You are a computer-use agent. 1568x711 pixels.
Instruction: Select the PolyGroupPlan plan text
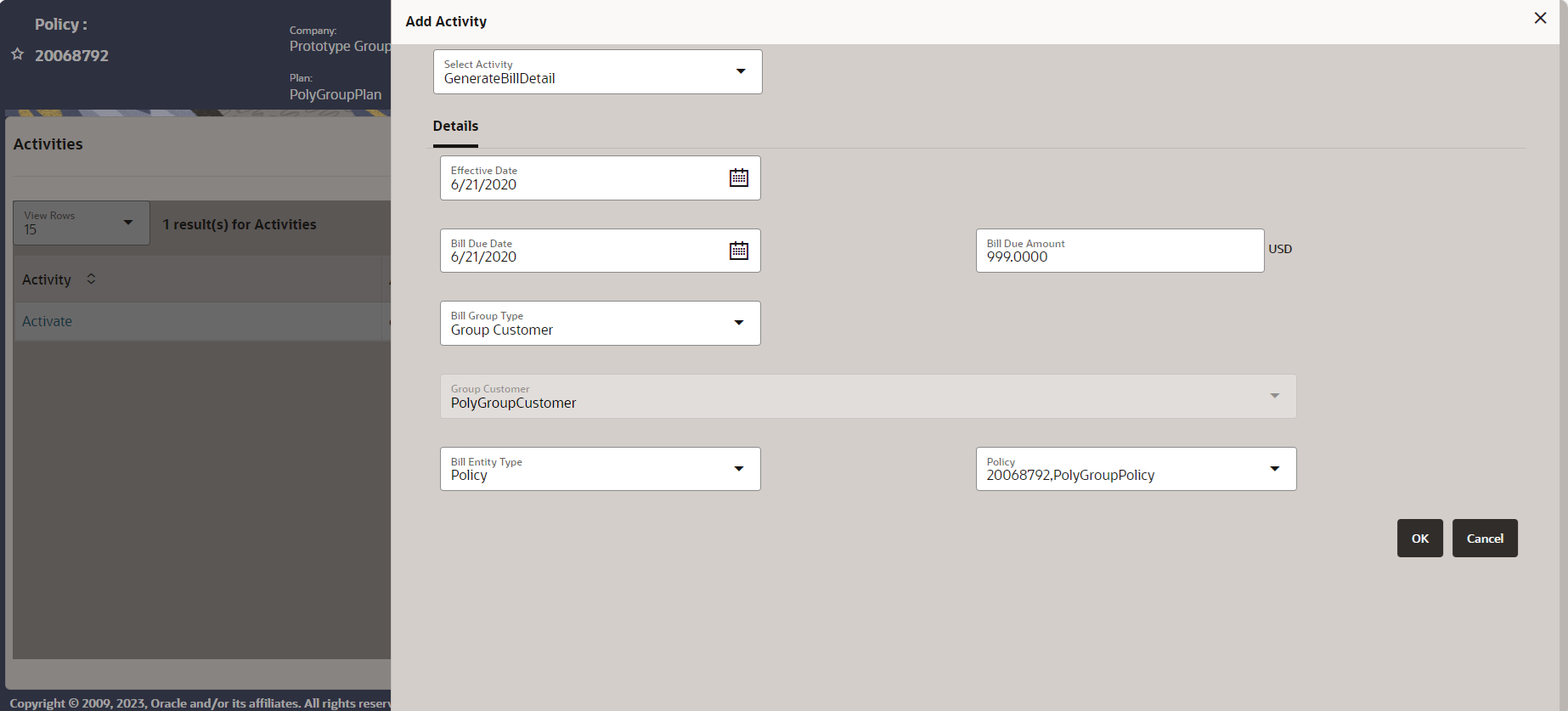[336, 94]
